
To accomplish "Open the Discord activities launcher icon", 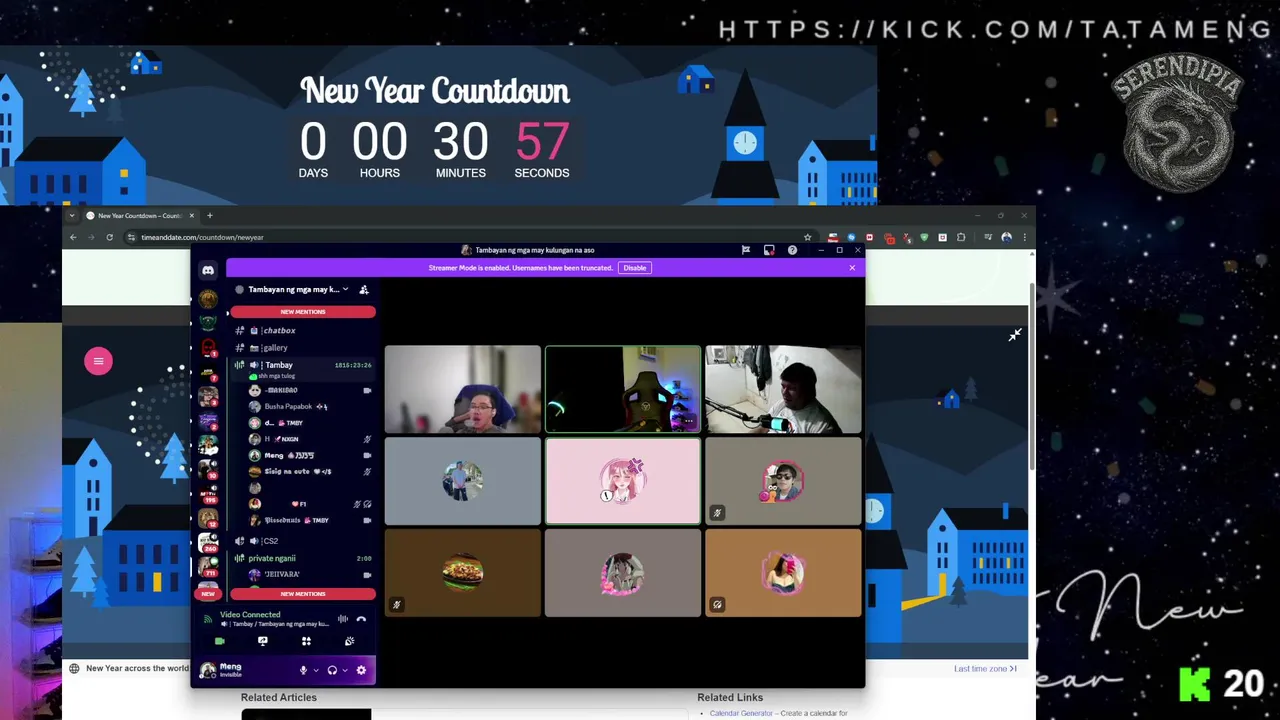I will point(306,641).
